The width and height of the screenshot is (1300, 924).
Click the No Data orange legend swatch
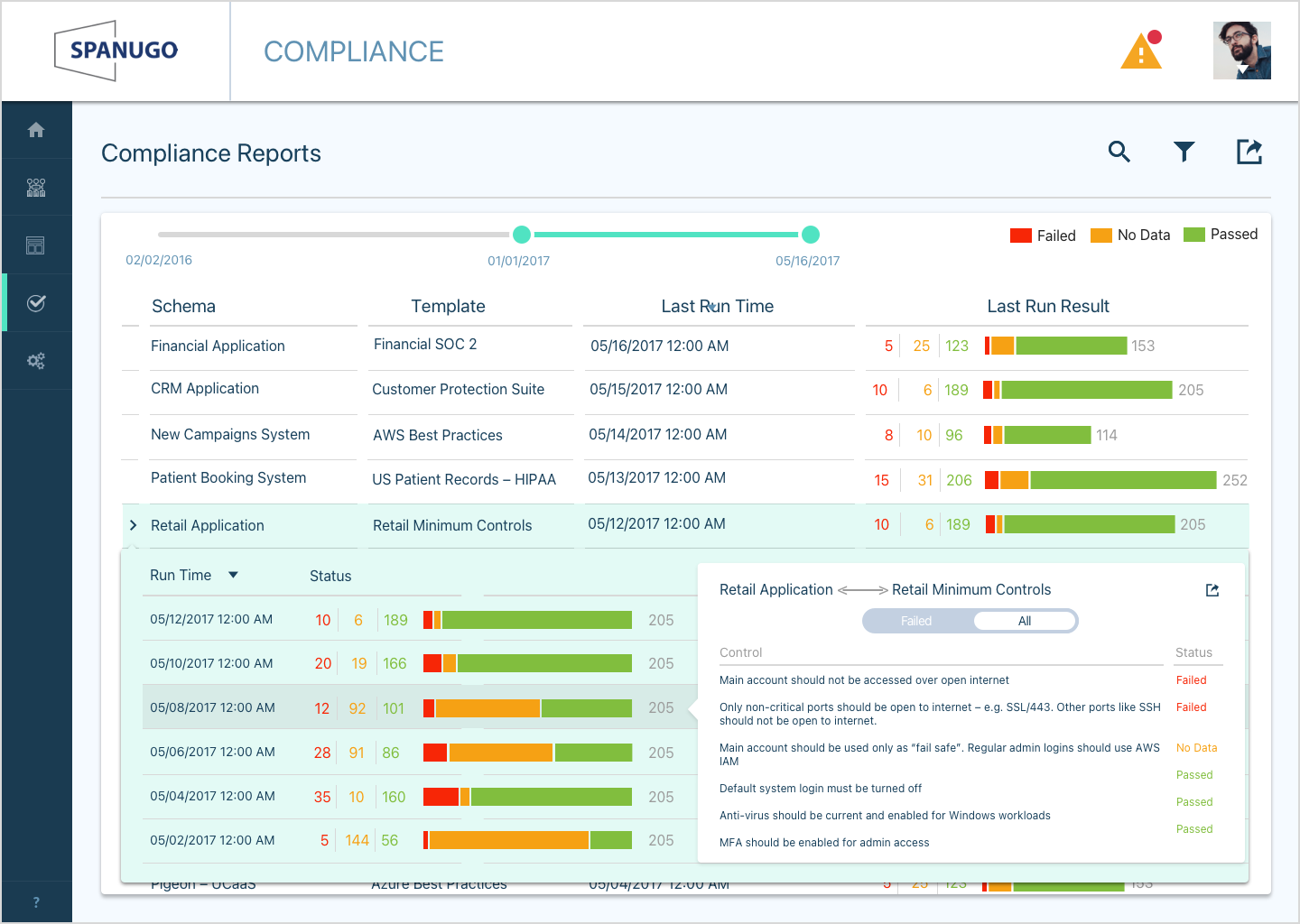tap(1101, 236)
